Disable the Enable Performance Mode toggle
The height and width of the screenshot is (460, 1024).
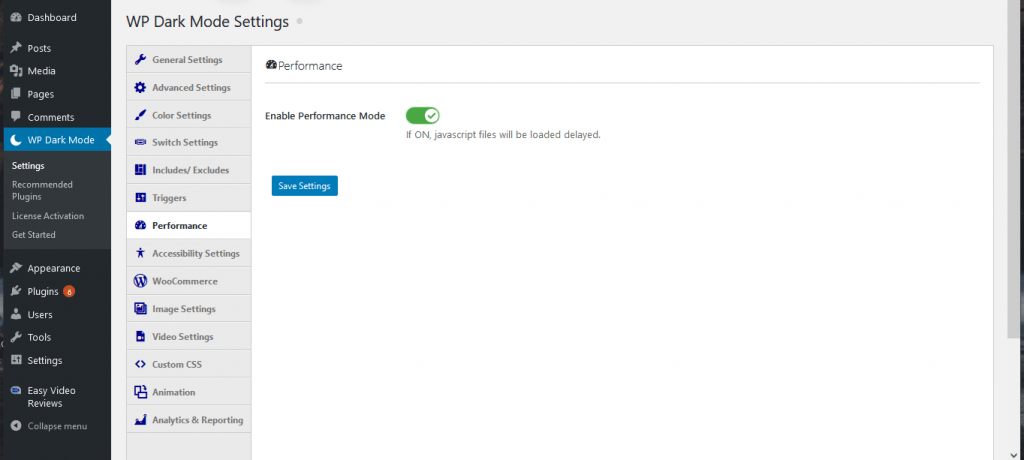coord(423,116)
